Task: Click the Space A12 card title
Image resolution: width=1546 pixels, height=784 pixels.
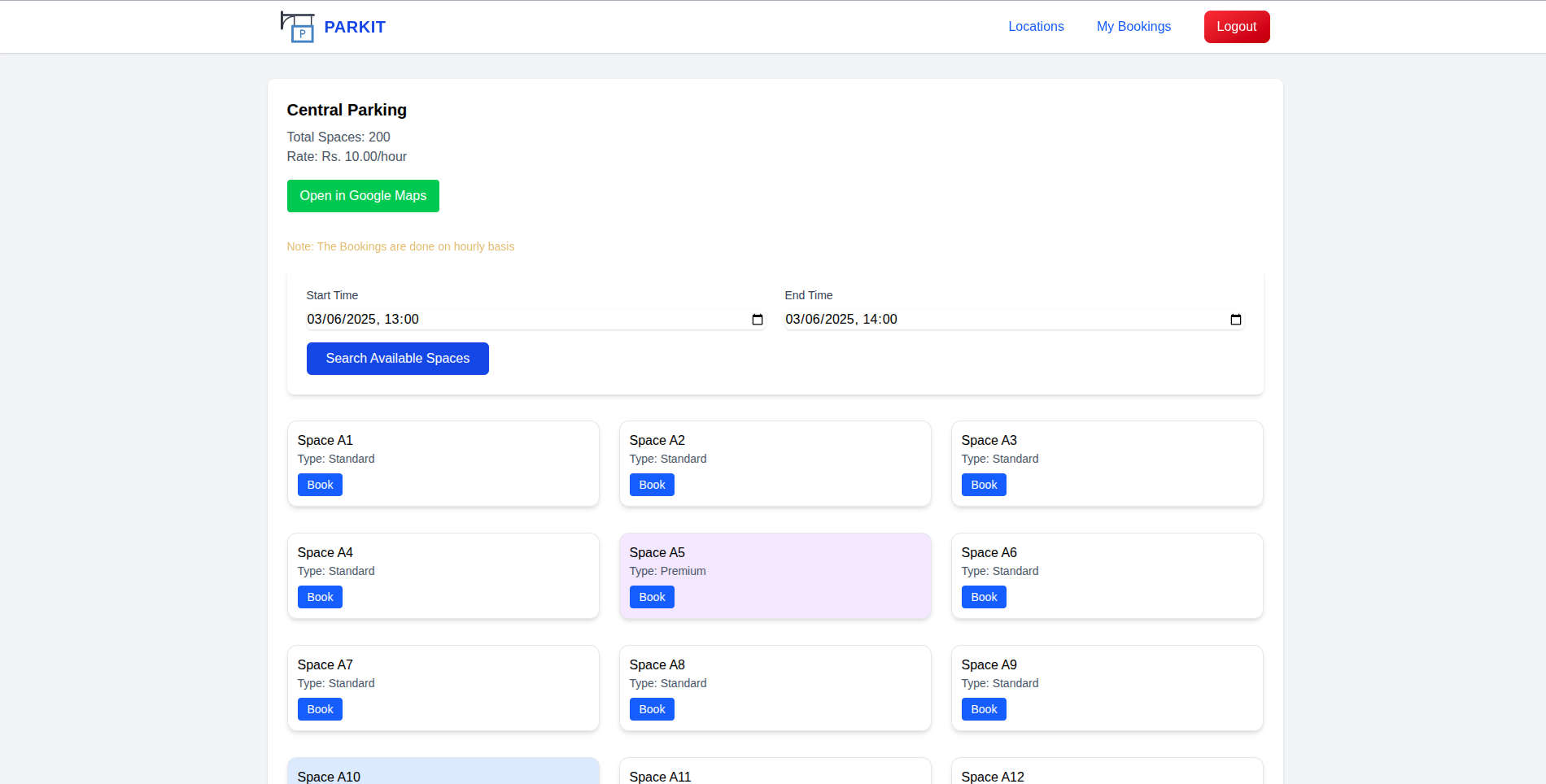Action: click(x=993, y=777)
